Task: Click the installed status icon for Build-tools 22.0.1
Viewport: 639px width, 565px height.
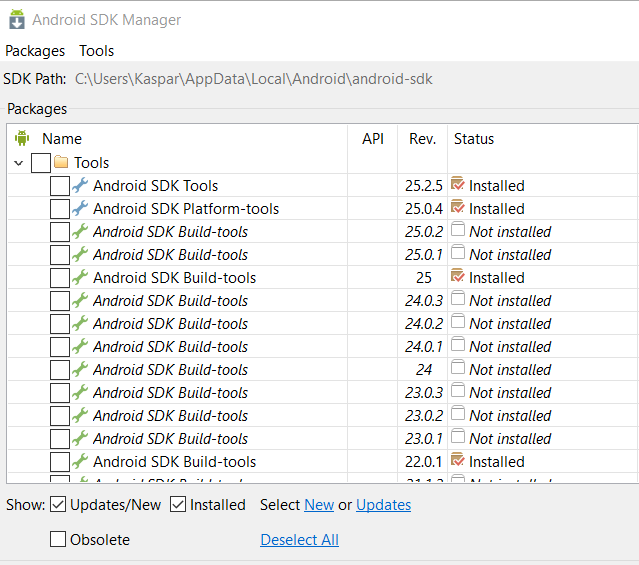Action: (458, 460)
